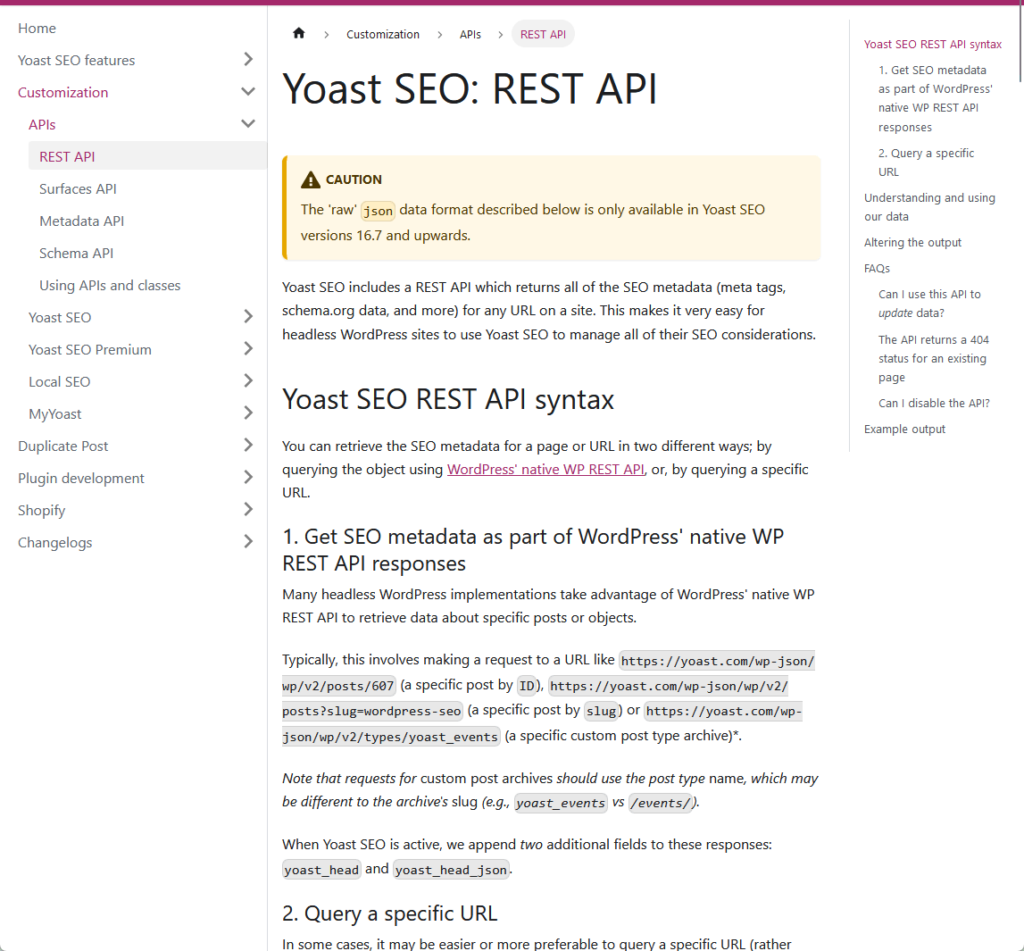1024x951 pixels.
Task: Open Changelogs sidebar item
Action: [x=55, y=543]
